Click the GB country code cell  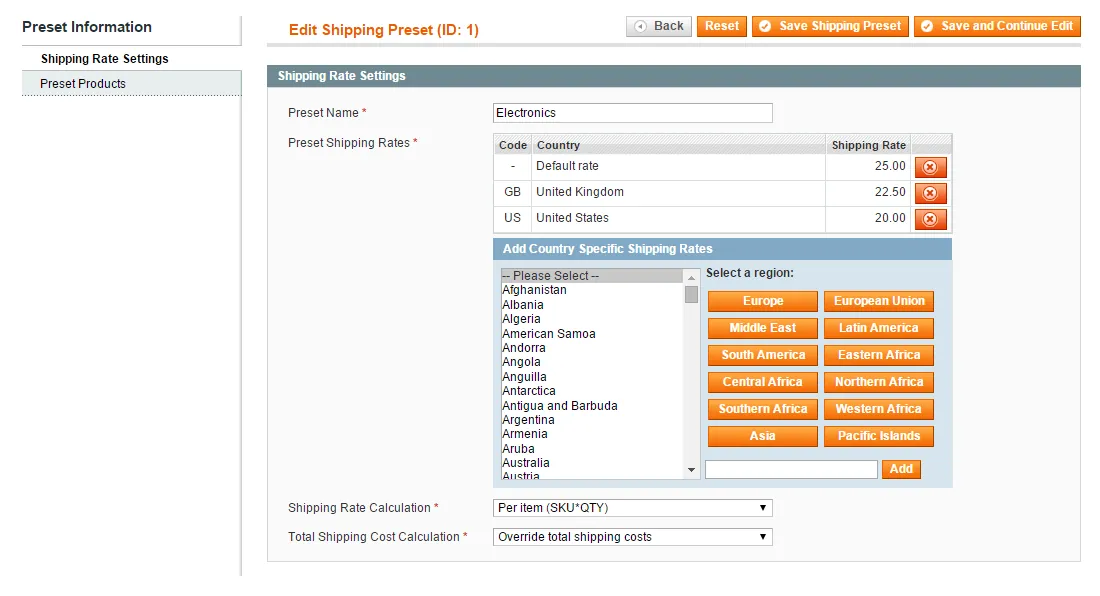513,192
